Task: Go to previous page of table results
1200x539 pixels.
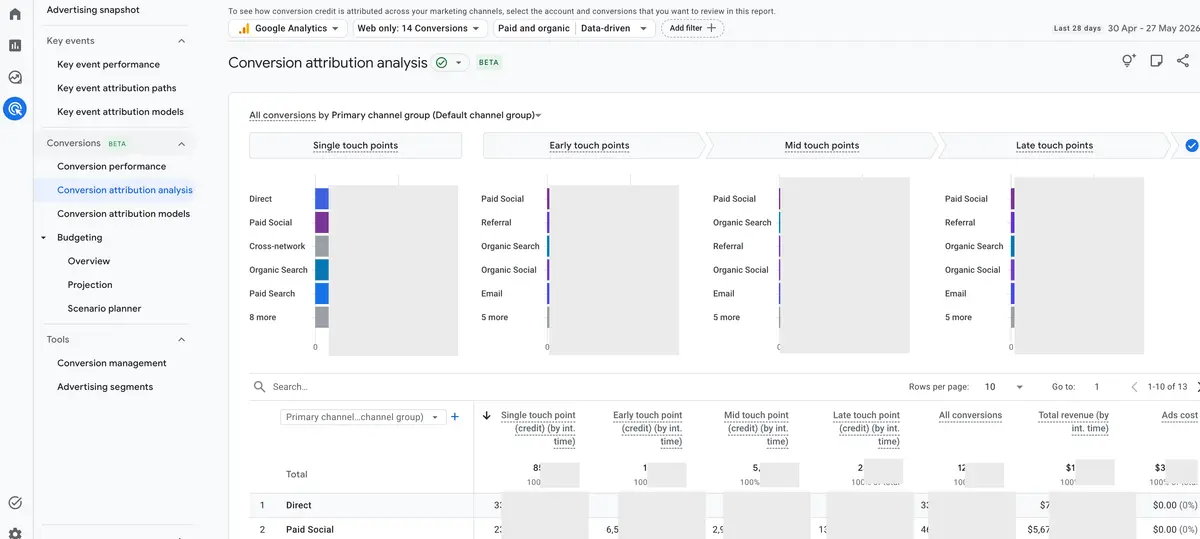Action: [1134, 387]
